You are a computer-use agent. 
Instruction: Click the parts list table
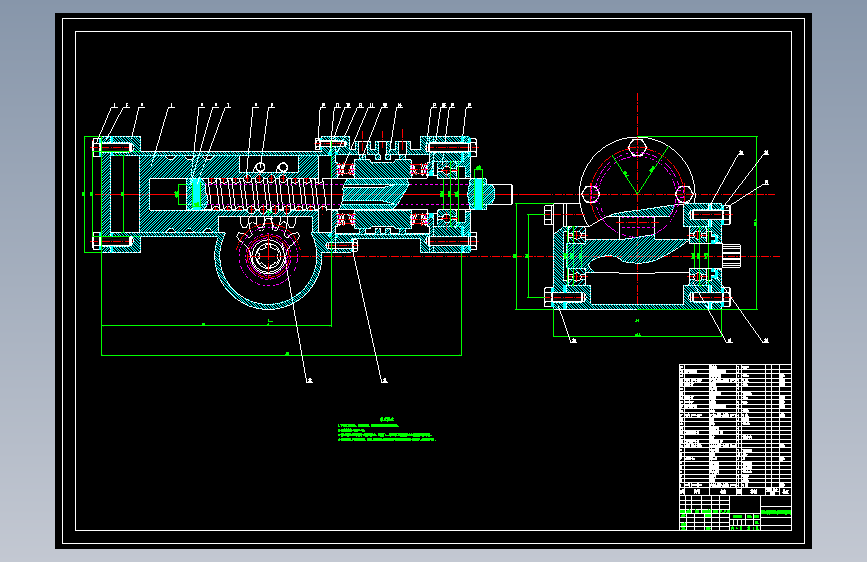click(734, 425)
